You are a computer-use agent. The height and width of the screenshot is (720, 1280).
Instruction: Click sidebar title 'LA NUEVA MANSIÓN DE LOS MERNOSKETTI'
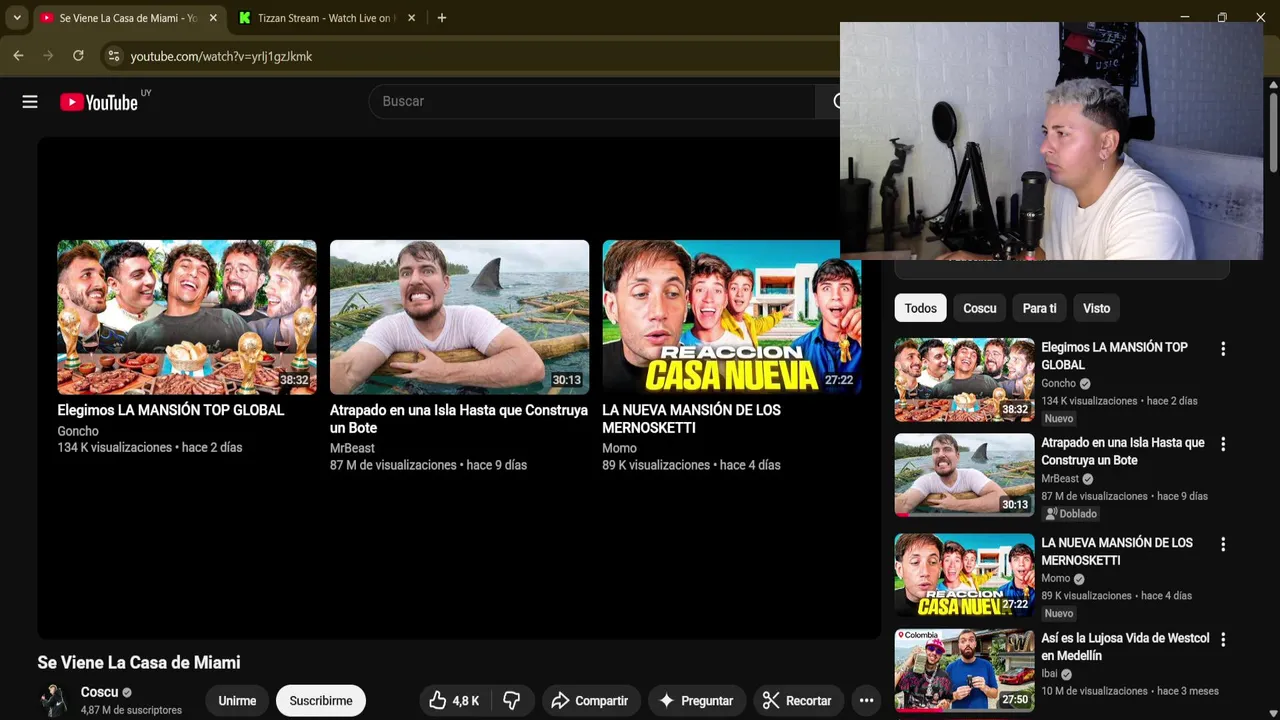coord(1117,551)
